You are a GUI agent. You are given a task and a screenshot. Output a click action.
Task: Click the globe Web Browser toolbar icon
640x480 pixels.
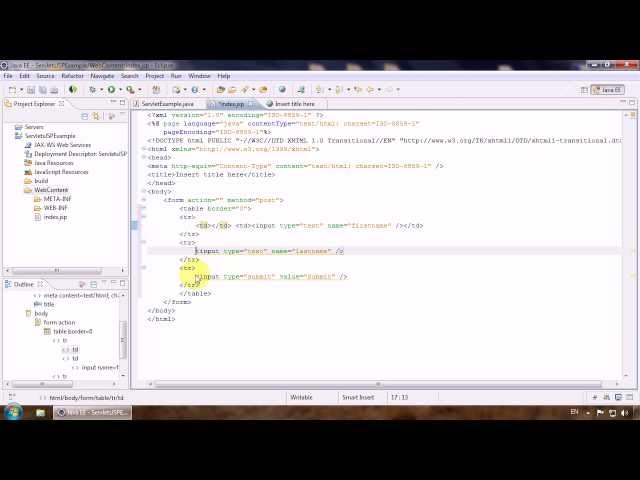click(282, 90)
